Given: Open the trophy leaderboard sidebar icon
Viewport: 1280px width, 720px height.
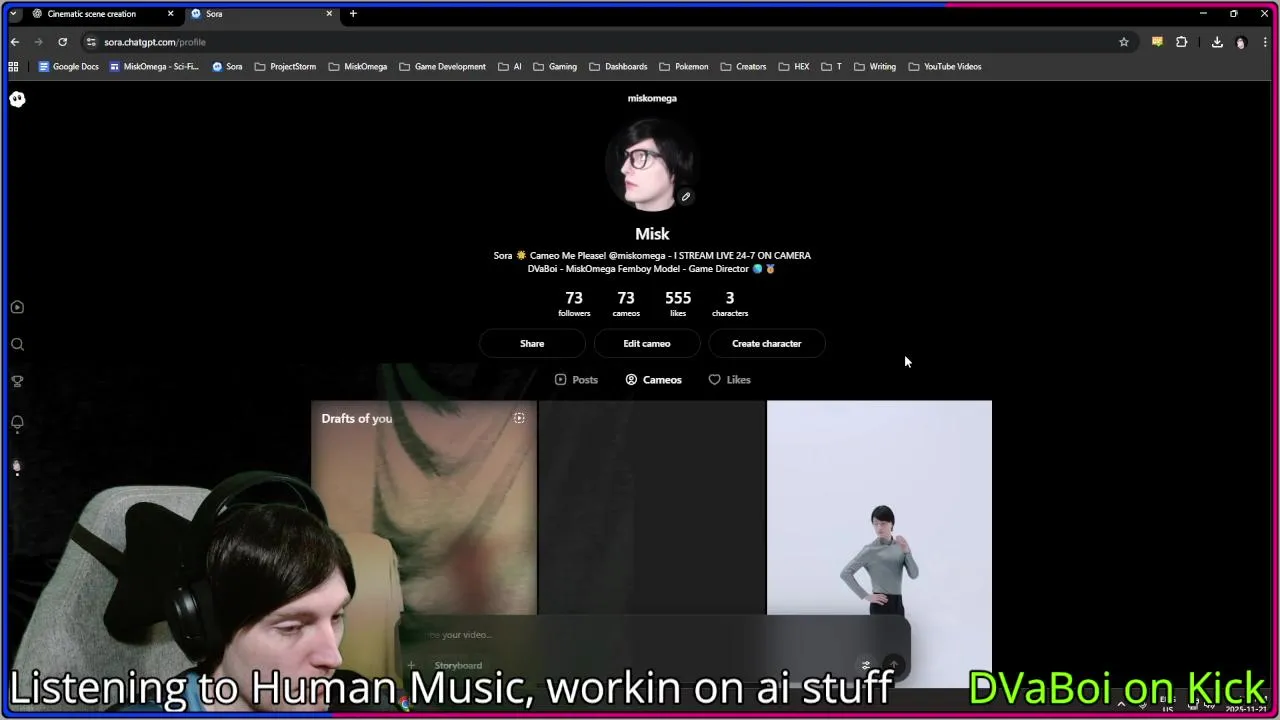Looking at the screenshot, I should (17, 381).
